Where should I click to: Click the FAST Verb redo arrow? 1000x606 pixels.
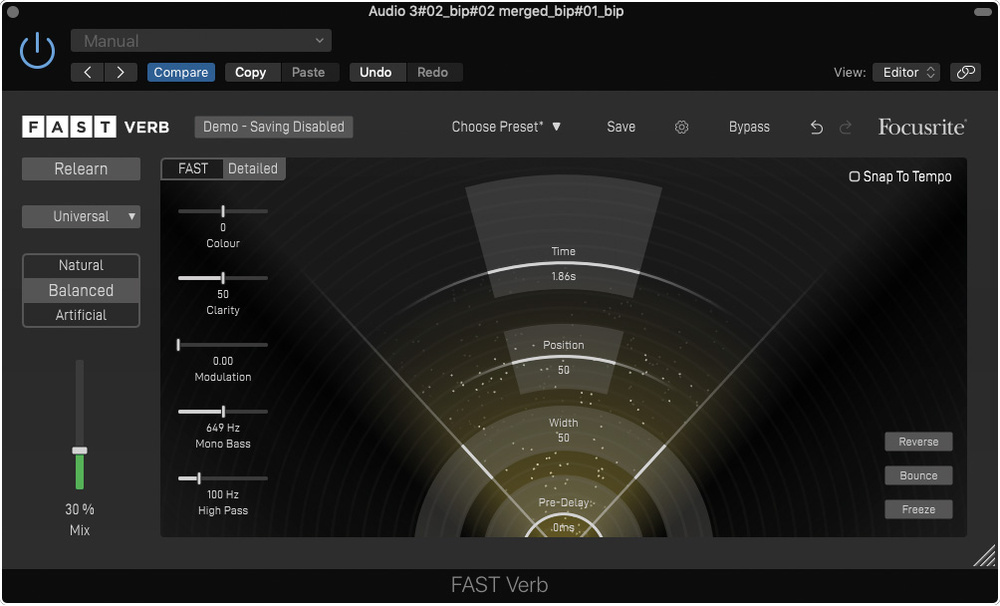[x=846, y=127]
